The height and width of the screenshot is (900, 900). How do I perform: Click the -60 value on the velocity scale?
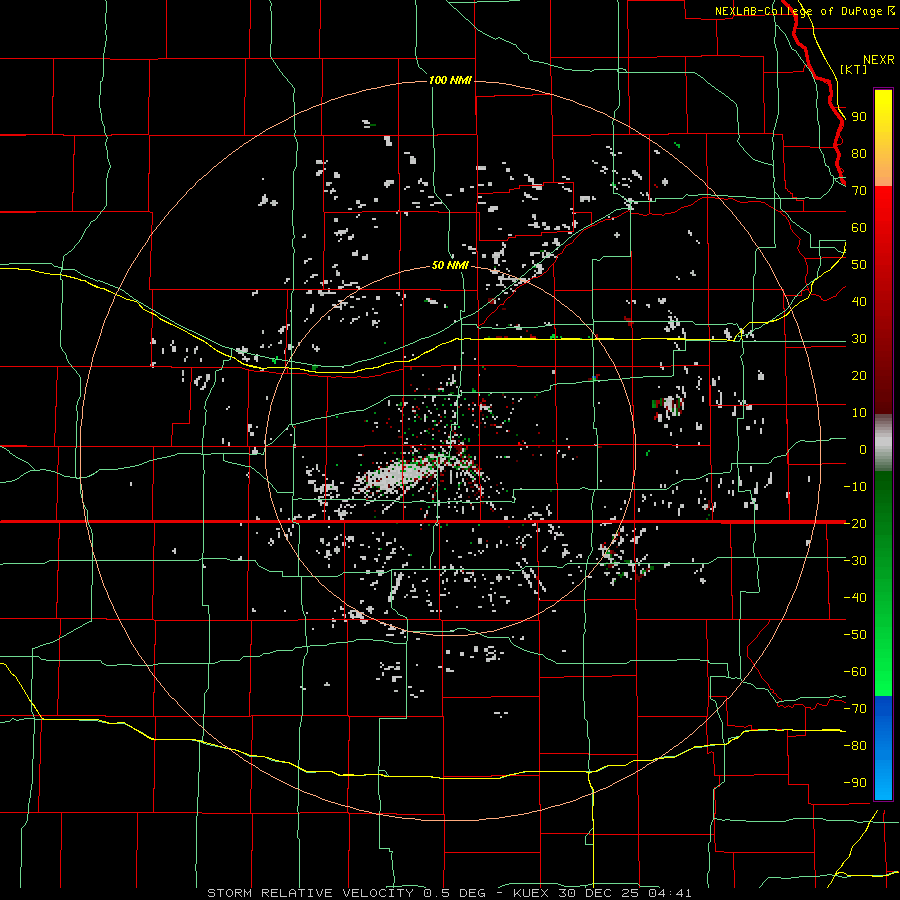[x=855, y=672]
